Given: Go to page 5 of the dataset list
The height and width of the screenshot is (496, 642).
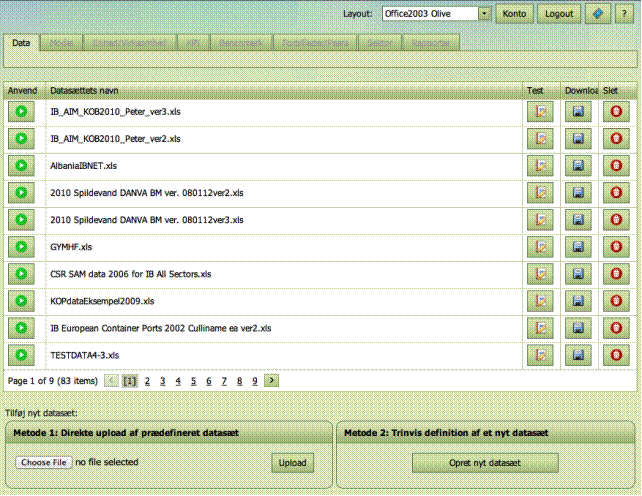Looking at the screenshot, I should pyautogui.click(x=194, y=381).
